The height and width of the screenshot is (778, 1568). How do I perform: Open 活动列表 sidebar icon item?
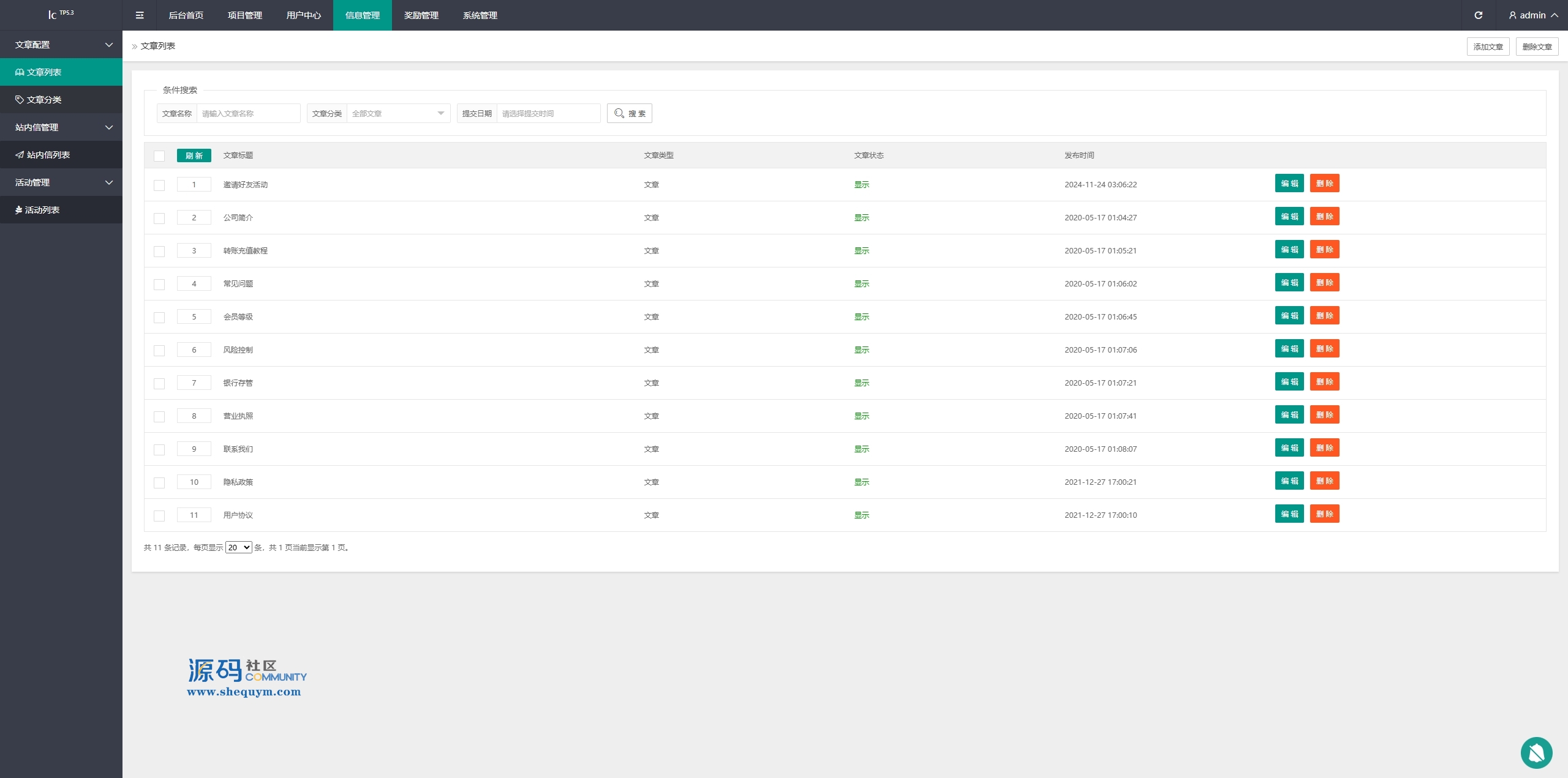(x=19, y=210)
